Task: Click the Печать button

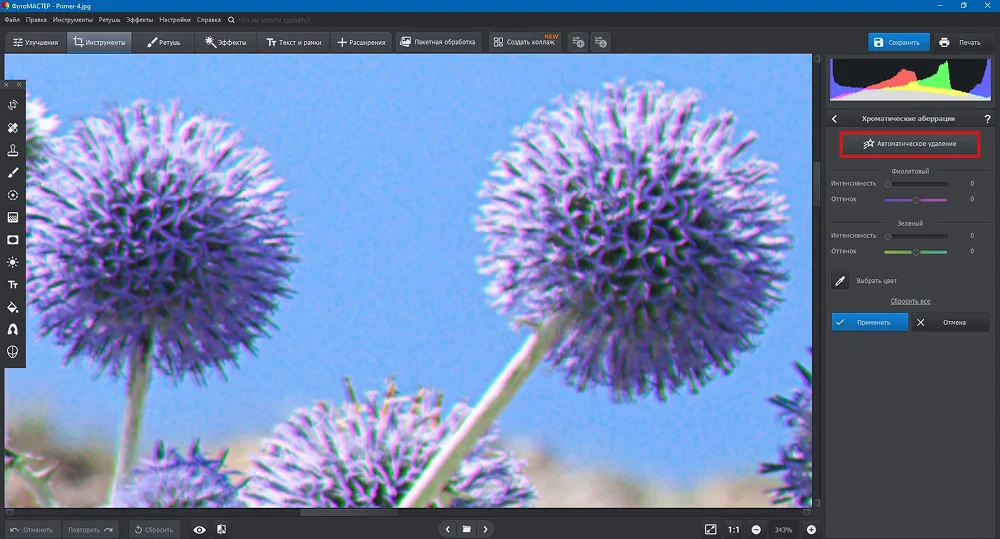Action: [961, 42]
